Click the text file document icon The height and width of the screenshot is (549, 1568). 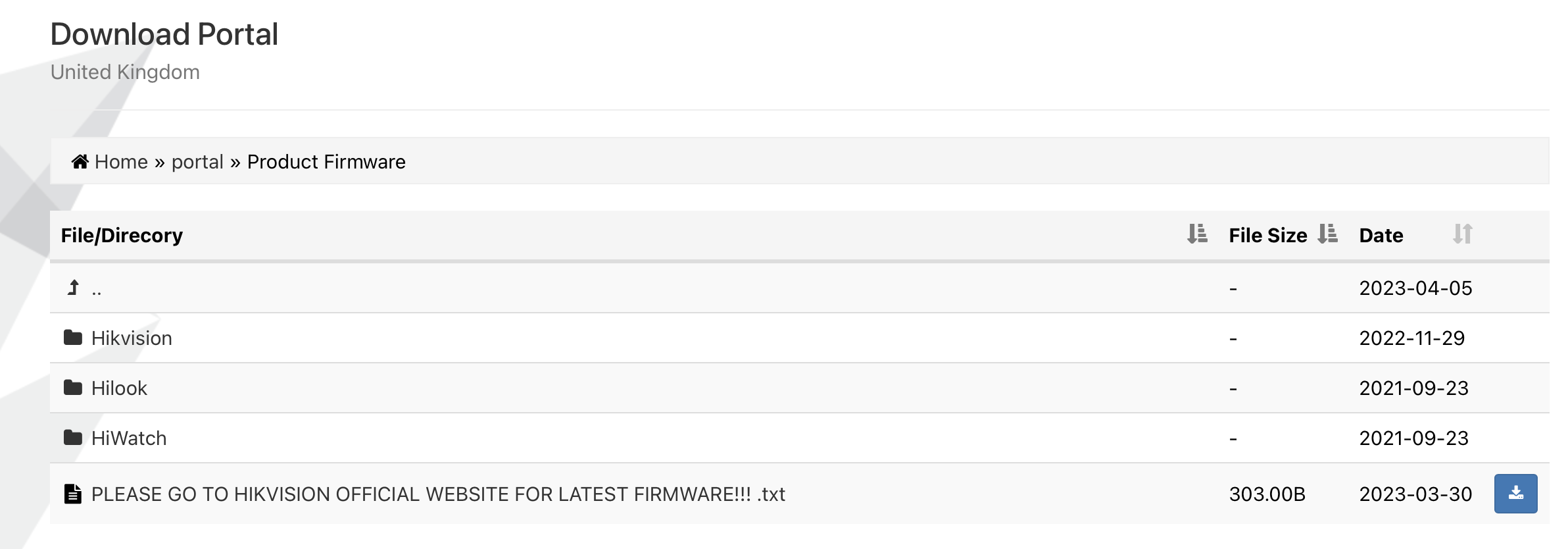click(x=73, y=494)
